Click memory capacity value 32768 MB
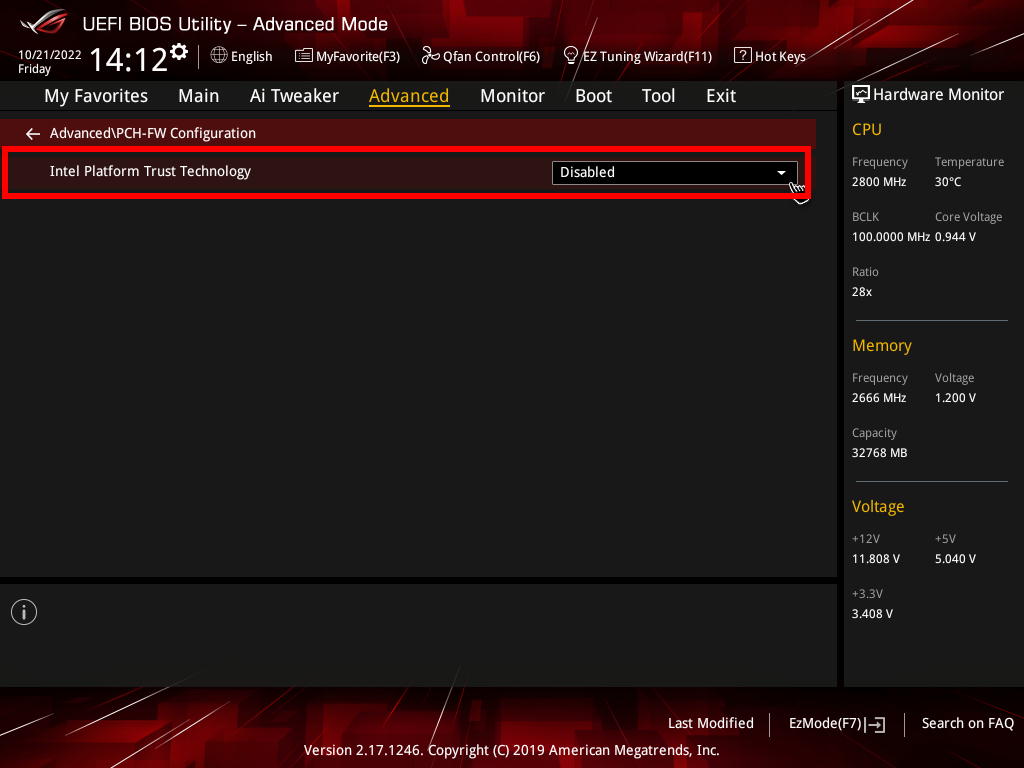1024x768 pixels. click(879, 453)
